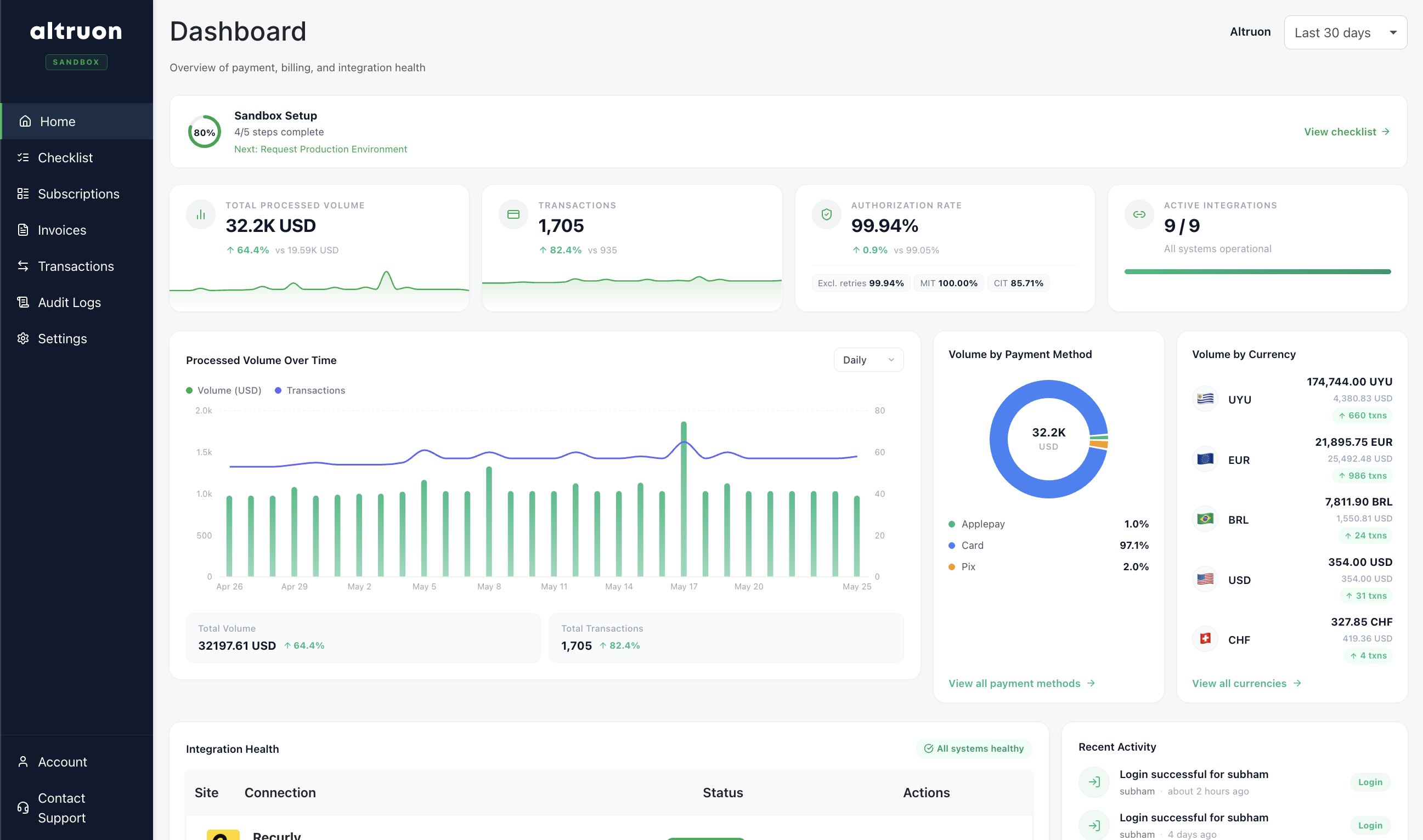Go to Home in sidebar
Image resolution: width=1423 pixels, height=840 pixels.
pos(76,121)
